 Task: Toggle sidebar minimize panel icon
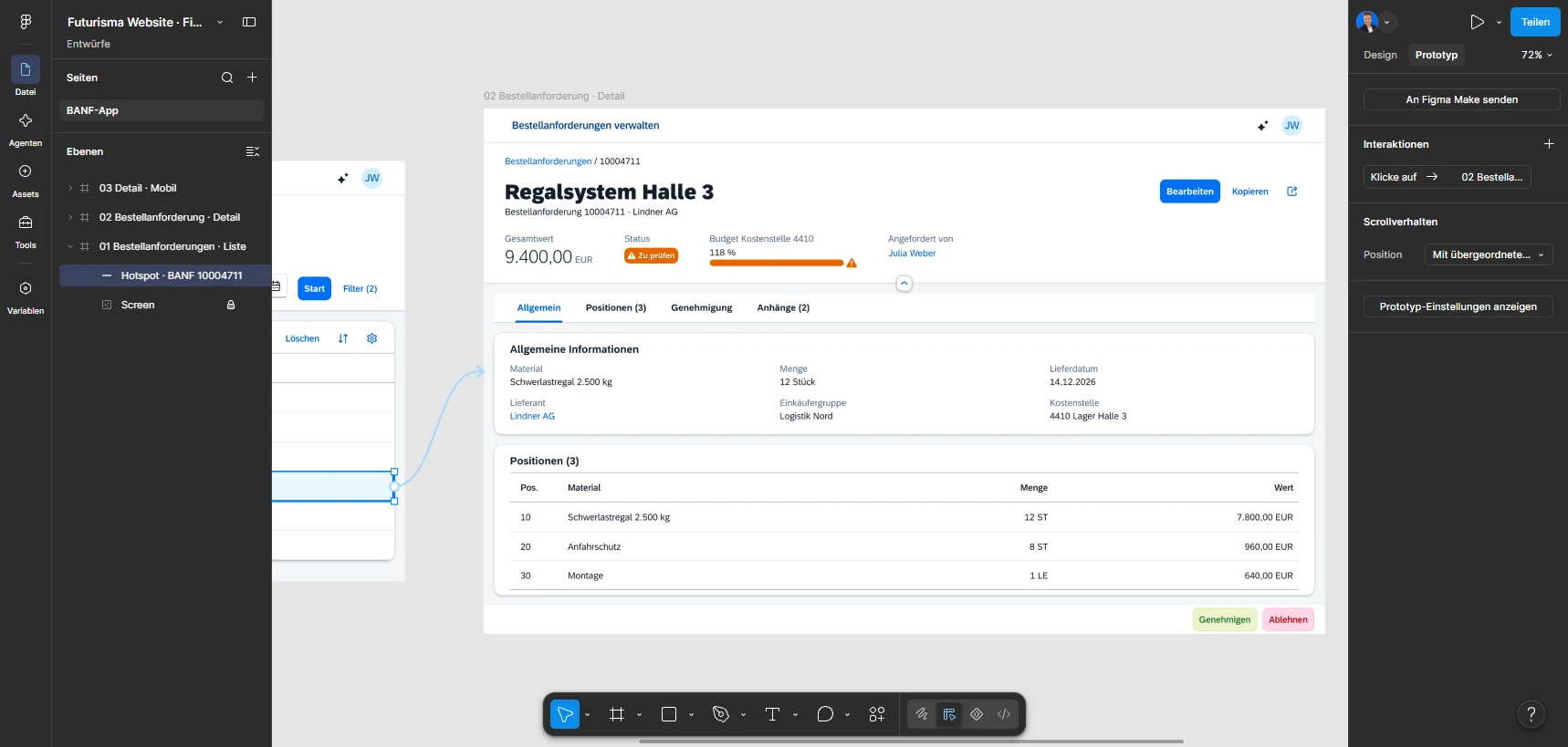click(249, 22)
